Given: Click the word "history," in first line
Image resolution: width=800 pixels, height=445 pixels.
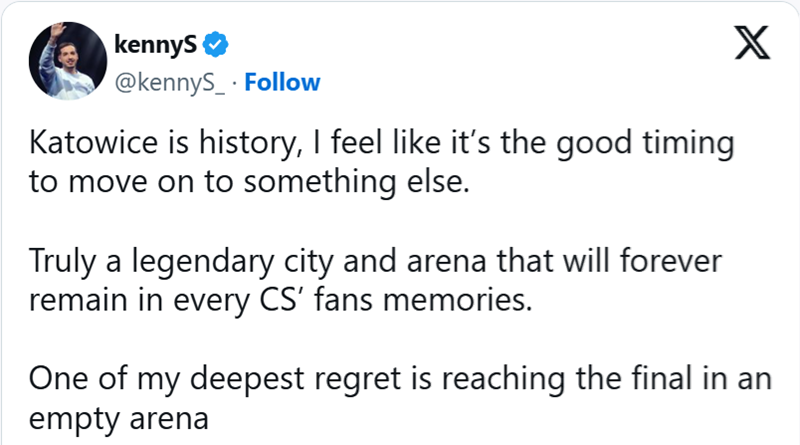Looking at the screenshot, I should point(248,142).
